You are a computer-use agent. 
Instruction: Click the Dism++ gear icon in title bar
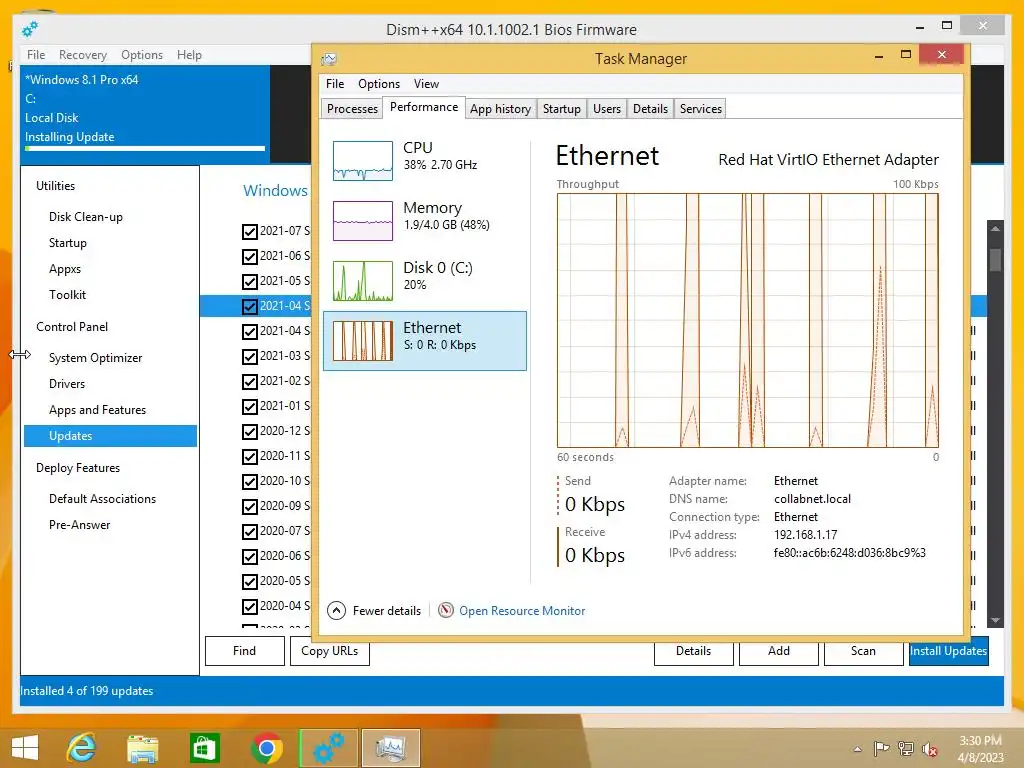[x=30, y=29]
